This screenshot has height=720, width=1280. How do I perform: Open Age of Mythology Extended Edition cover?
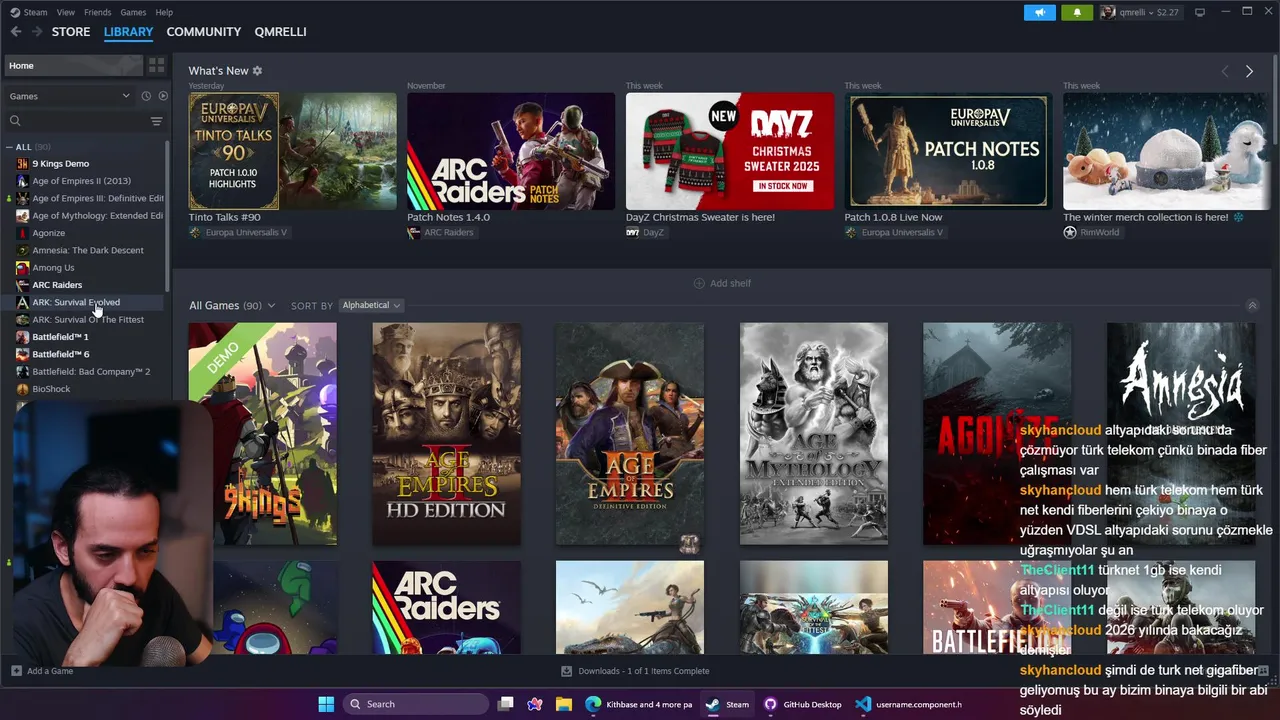pyautogui.click(x=813, y=434)
